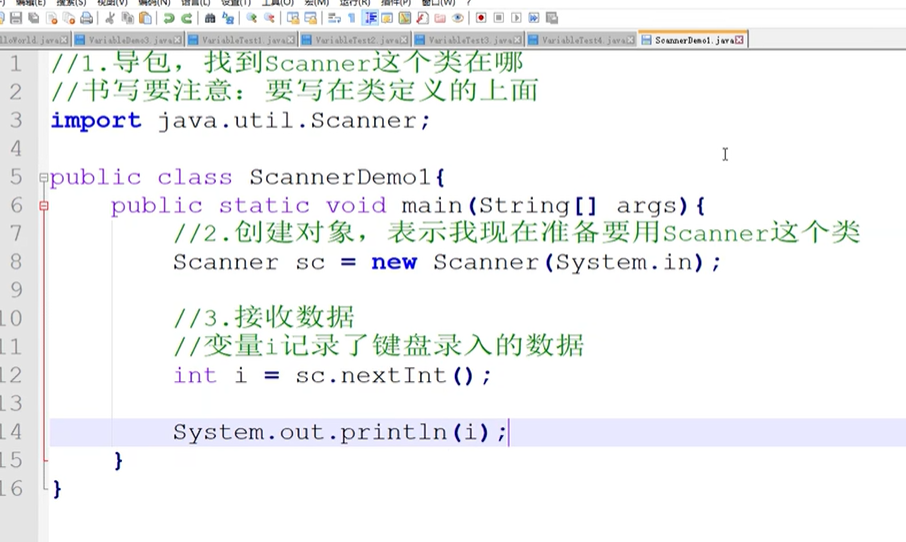The width and height of the screenshot is (906, 542).
Task: Switch to the VariableTest1.java tab
Action: click(242, 40)
